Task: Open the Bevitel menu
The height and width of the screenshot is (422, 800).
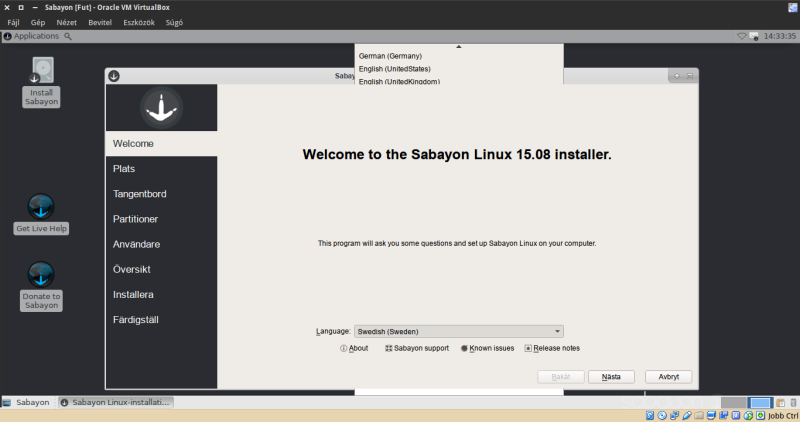Action: (99, 22)
